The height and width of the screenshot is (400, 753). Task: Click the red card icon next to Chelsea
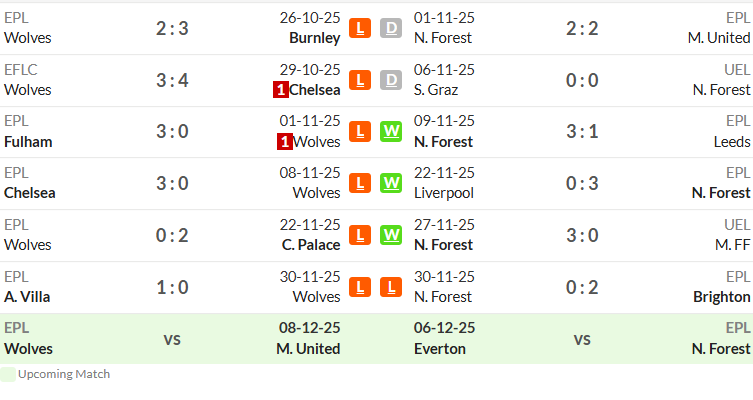280,90
